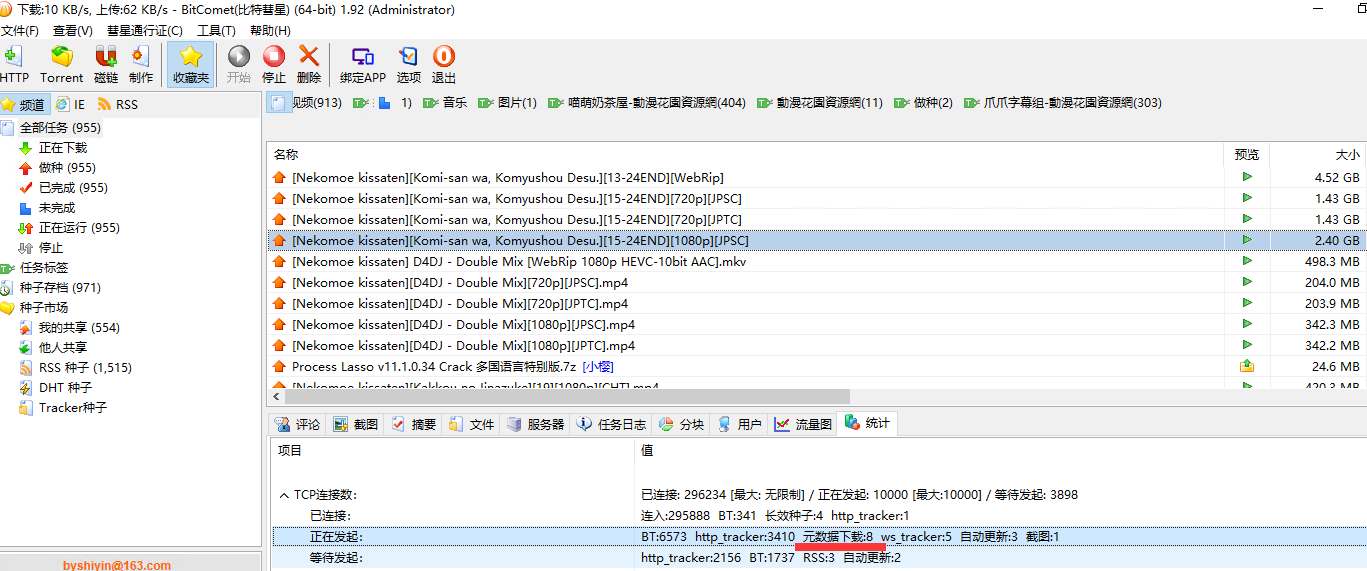The height and width of the screenshot is (571, 1367).
Task: Switch to the 服务器 details tab
Action: (536, 424)
